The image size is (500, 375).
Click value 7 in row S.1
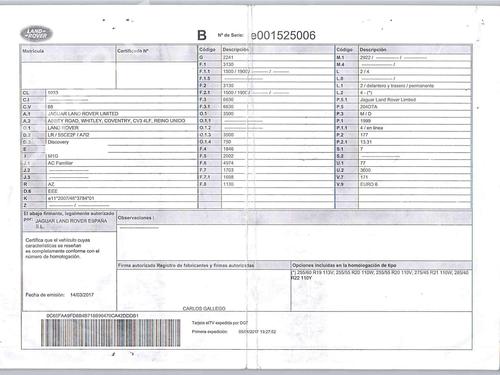[362, 149]
